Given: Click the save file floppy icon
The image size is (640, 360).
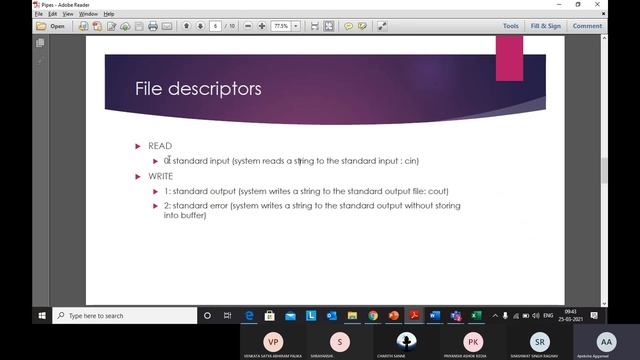Looking at the screenshot, I should coord(139,26).
